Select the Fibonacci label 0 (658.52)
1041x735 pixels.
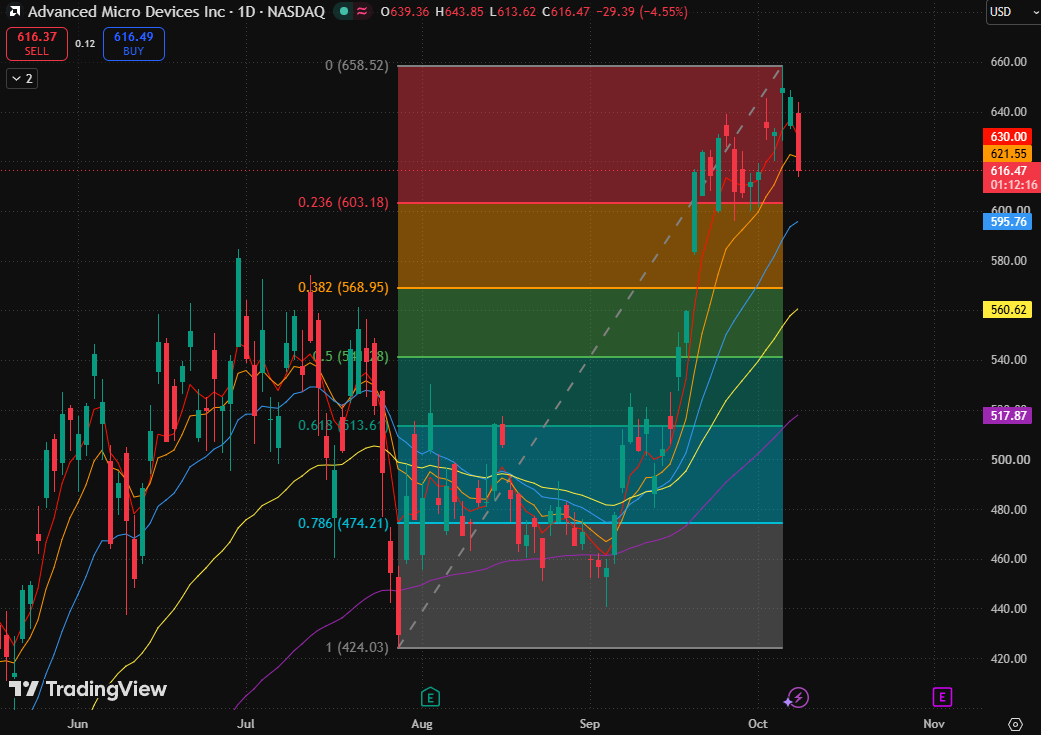[357, 65]
